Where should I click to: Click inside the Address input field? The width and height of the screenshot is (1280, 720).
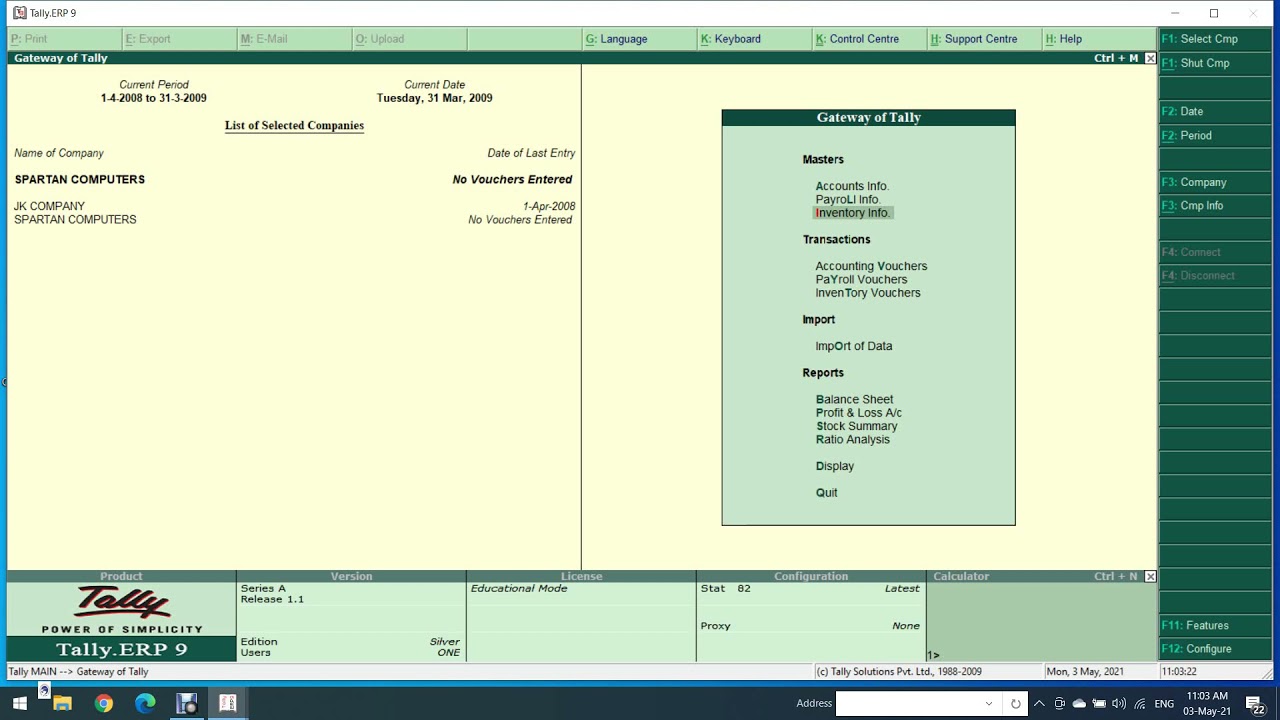point(909,704)
